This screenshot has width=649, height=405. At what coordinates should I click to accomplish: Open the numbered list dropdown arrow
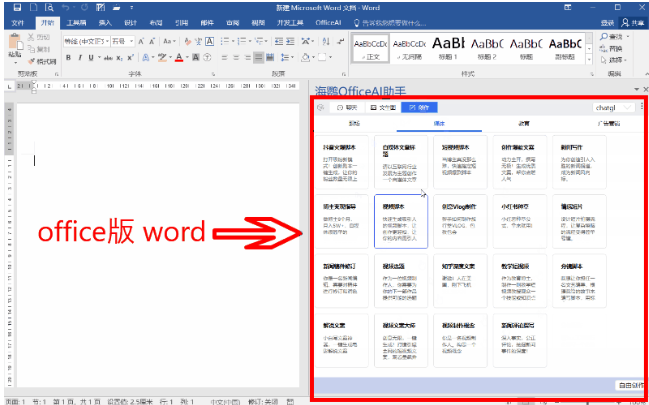pos(250,41)
